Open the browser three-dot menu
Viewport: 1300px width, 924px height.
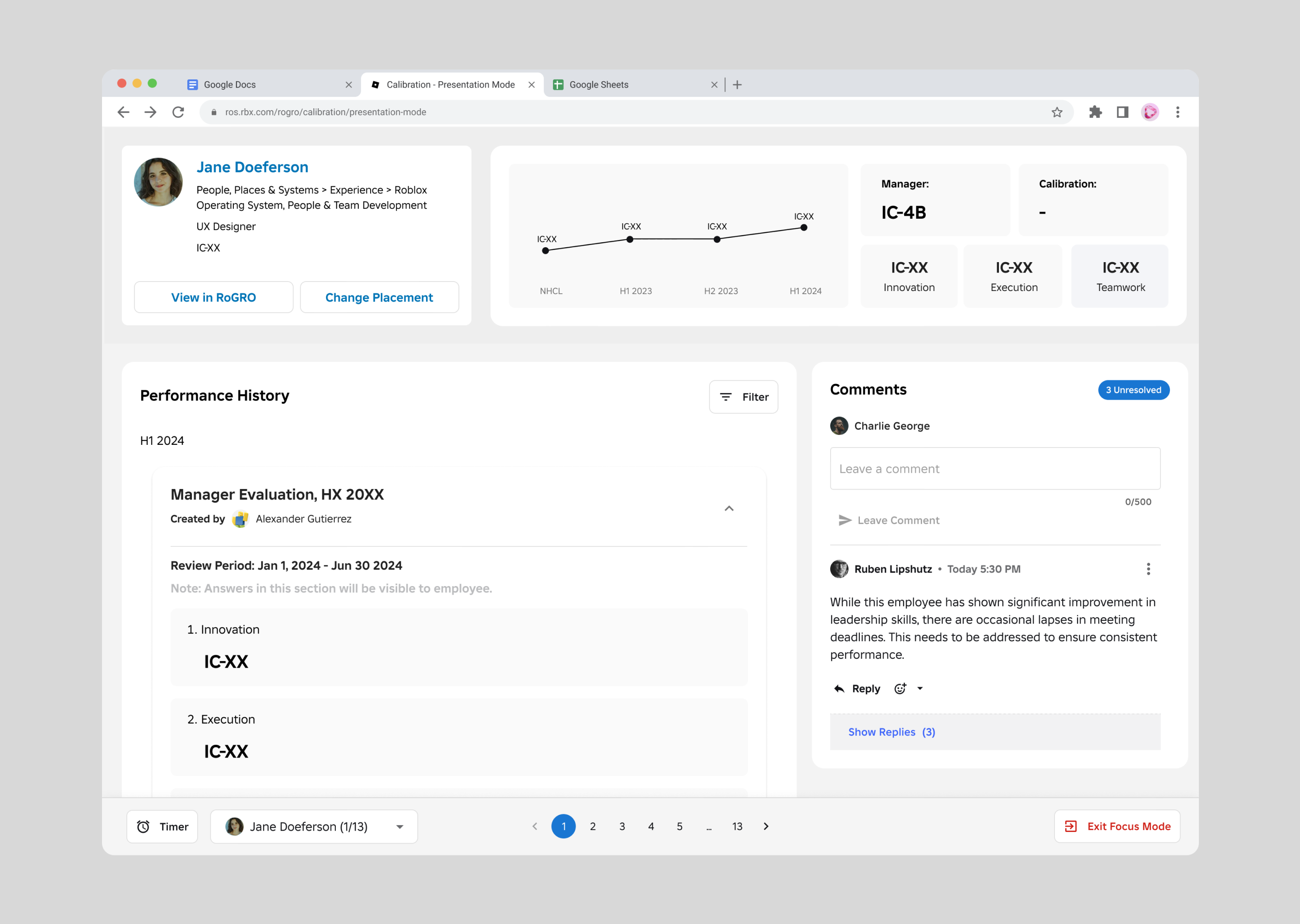[1178, 112]
